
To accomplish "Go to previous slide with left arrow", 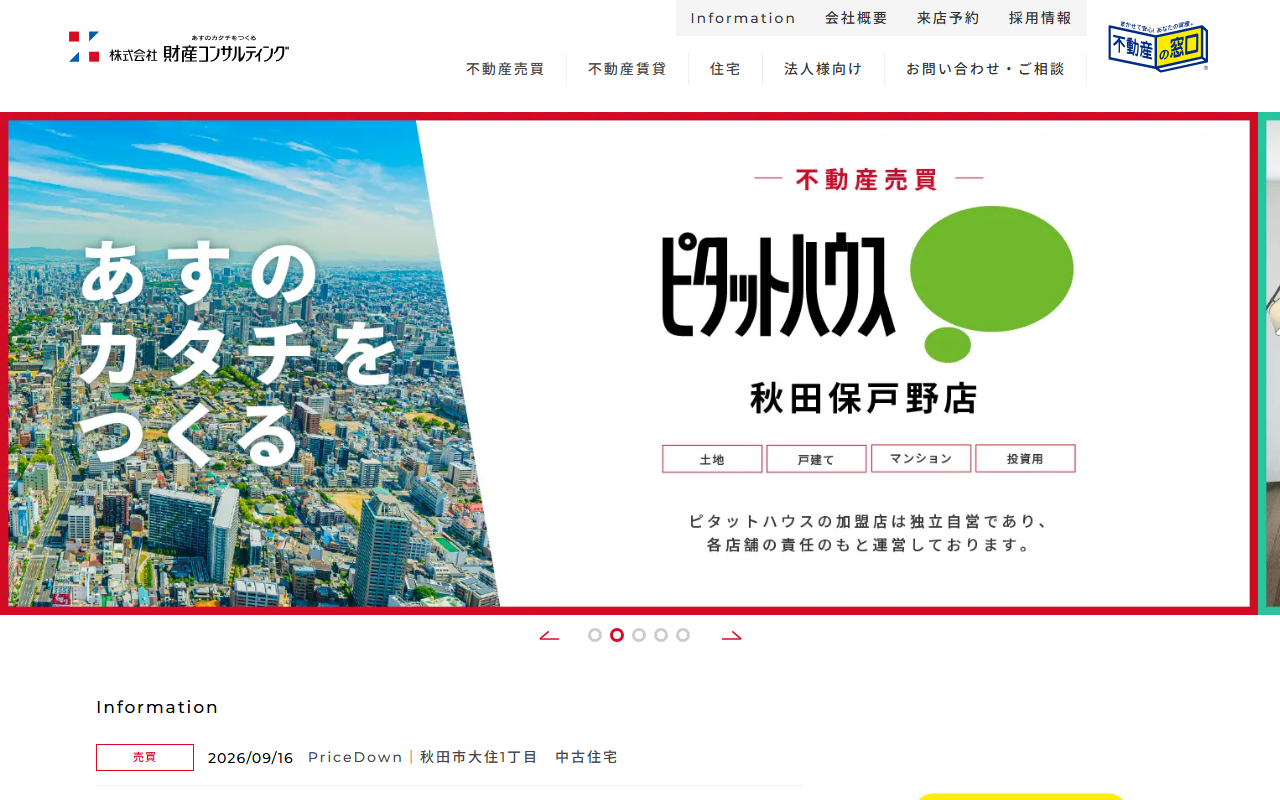I will click(549, 636).
